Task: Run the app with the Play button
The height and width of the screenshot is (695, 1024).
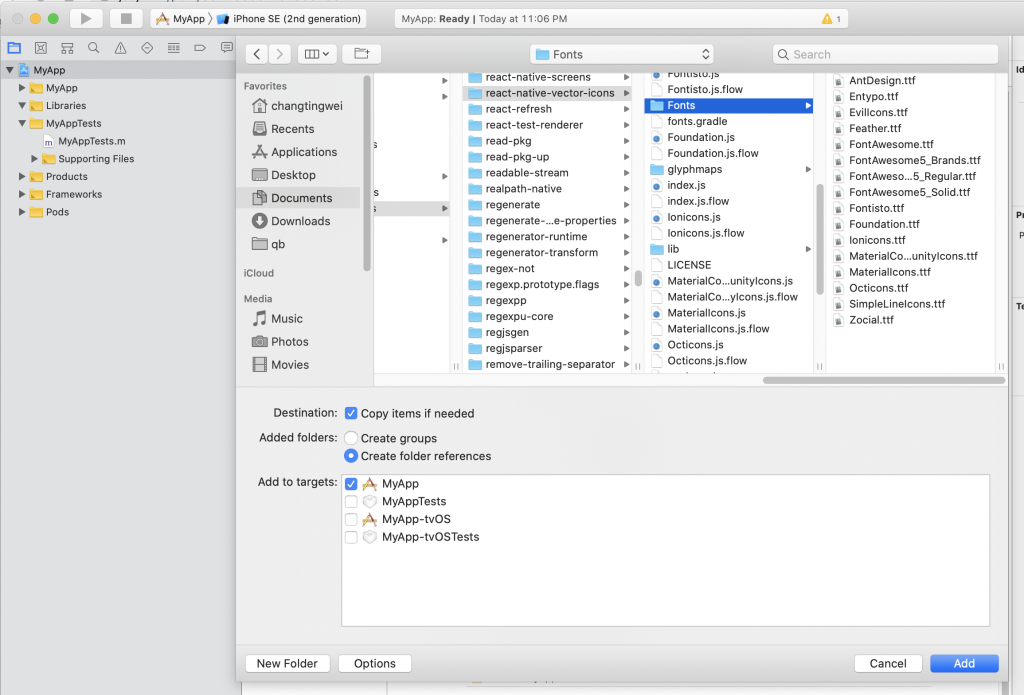Action: pos(86,19)
